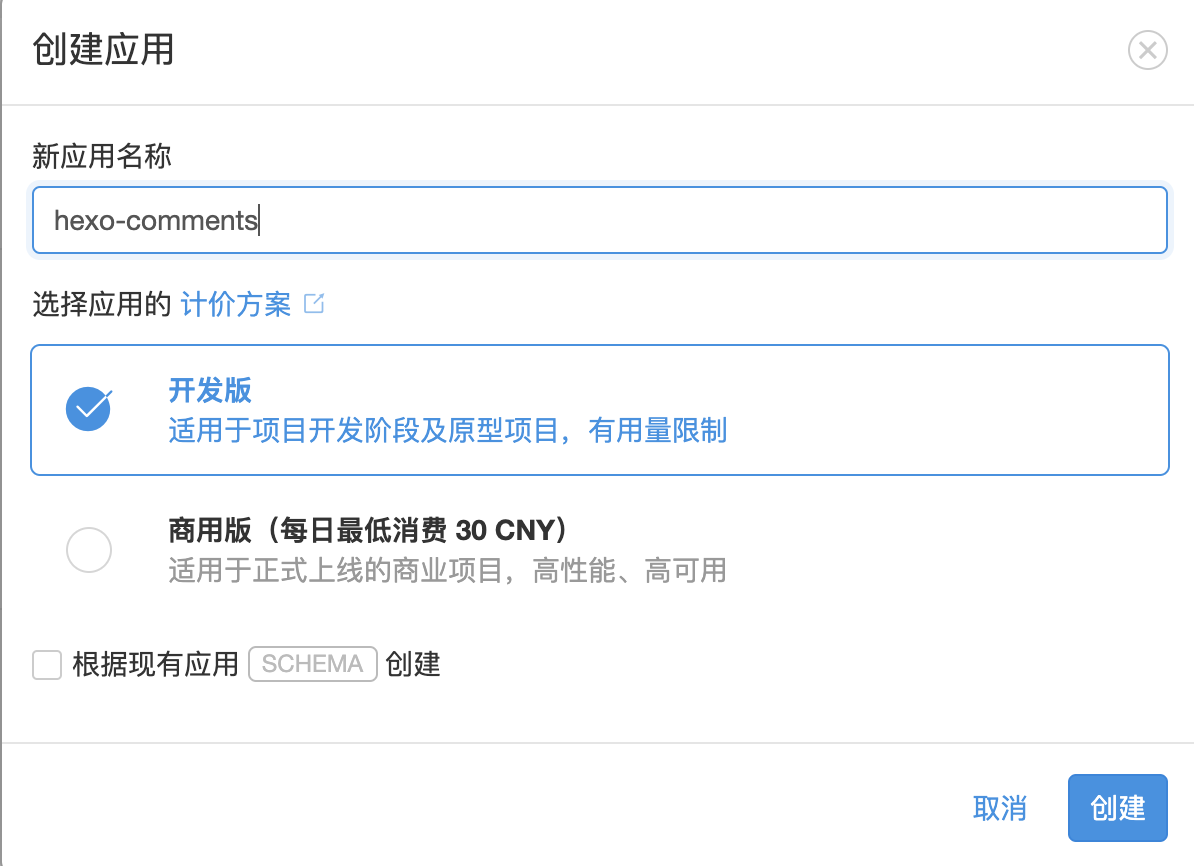
Task: Click the 根据现有应用 checkbox label text
Action: click(155, 664)
